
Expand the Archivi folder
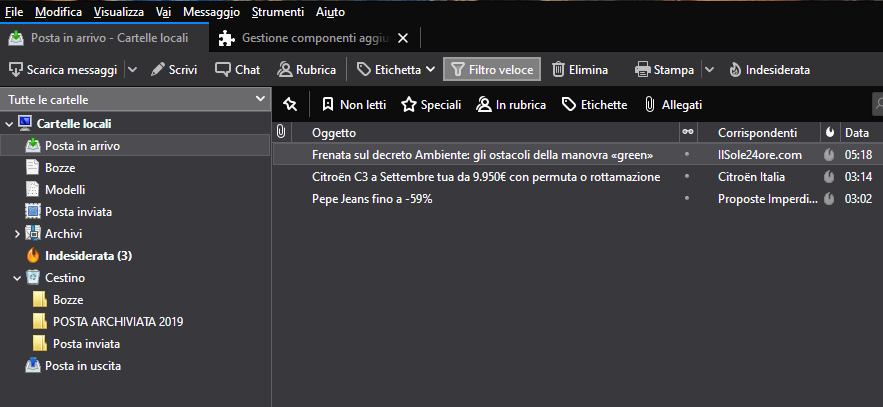point(17,234)
